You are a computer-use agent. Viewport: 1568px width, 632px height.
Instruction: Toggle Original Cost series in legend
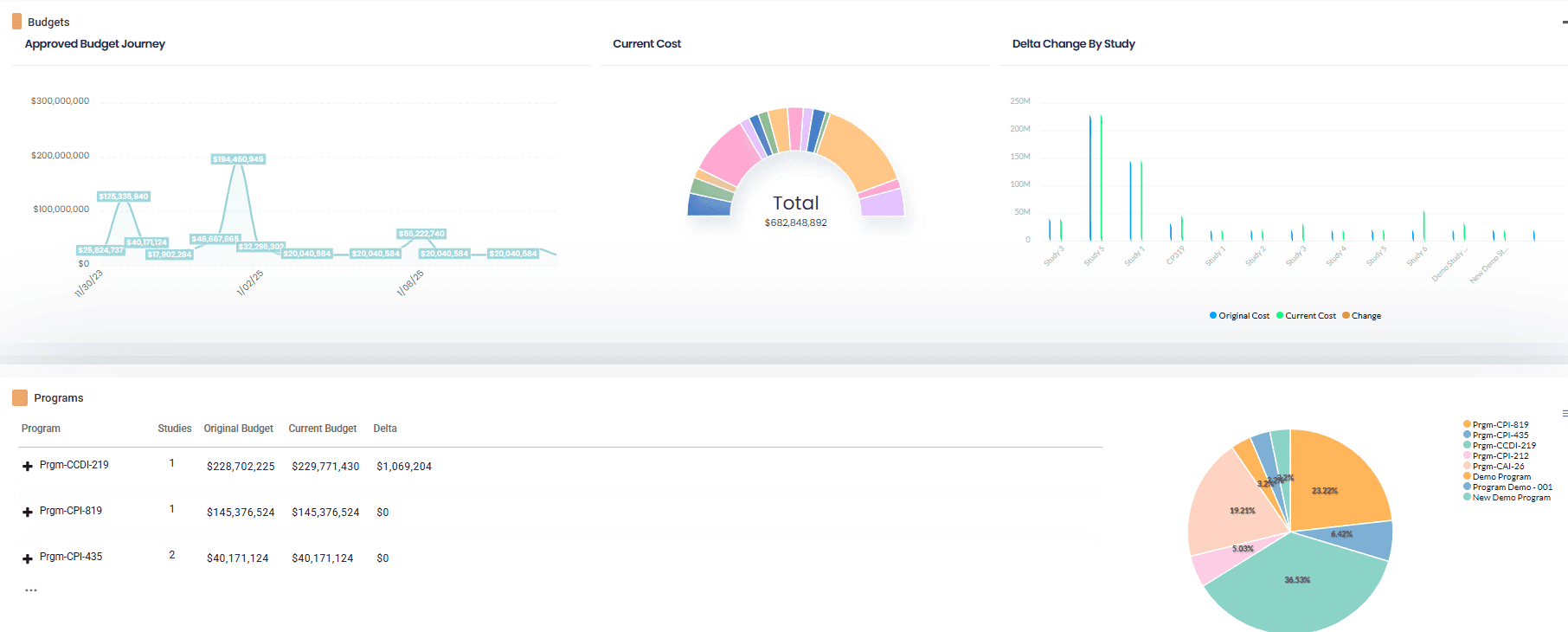point(1239,316)
